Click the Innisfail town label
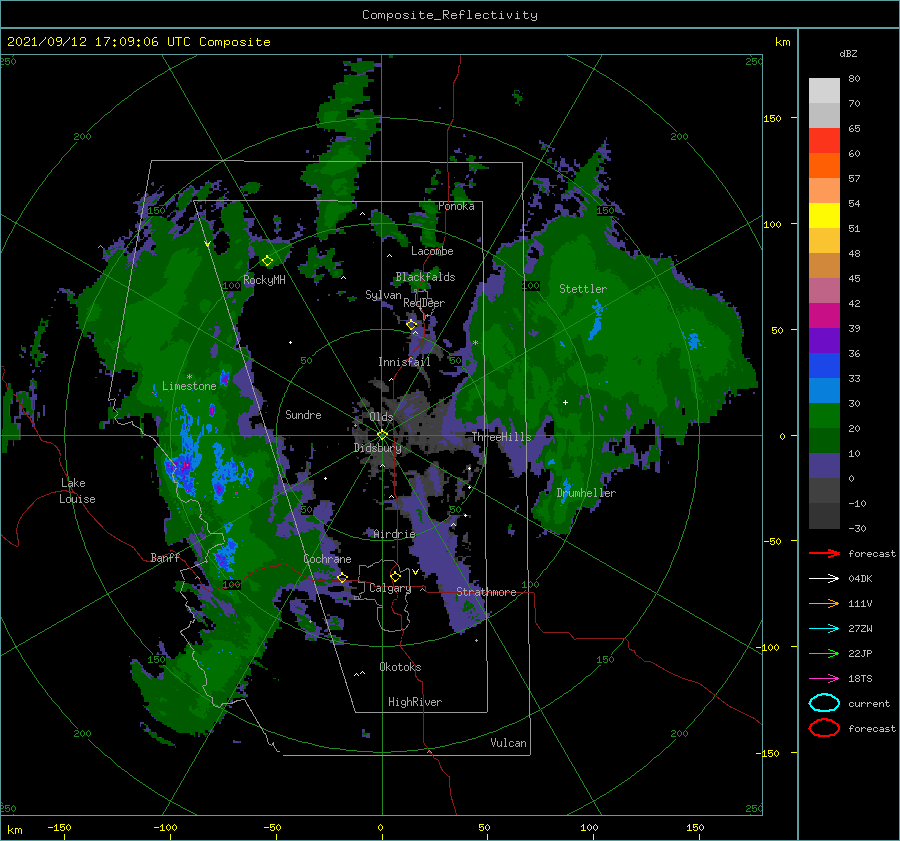Image resolution: width=900 pixels, height=841 pixels. point(404,362)
